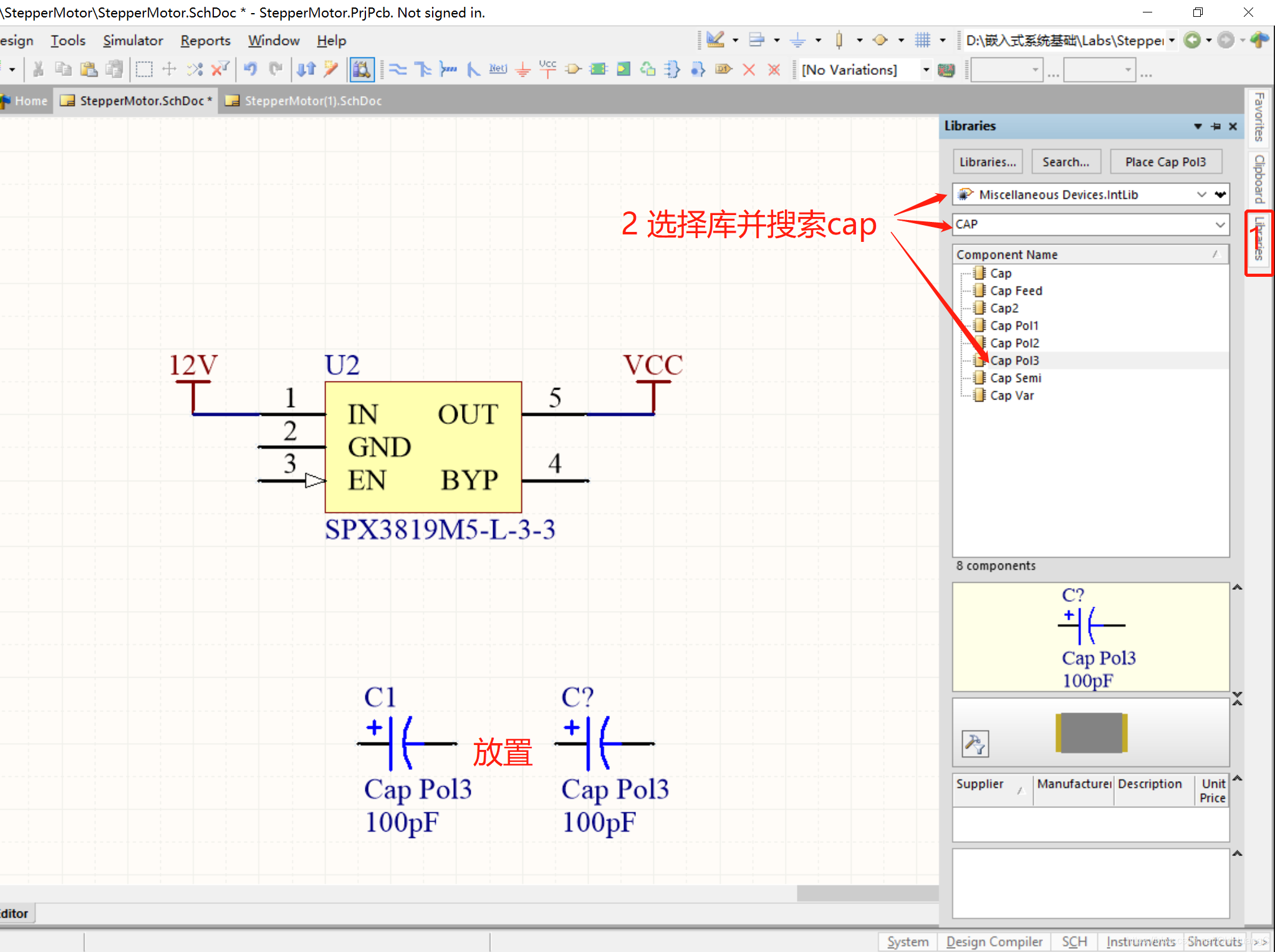1275x952 pixels.
Task: Open the No Variations dropdown
Action: [x=926, y=70]
